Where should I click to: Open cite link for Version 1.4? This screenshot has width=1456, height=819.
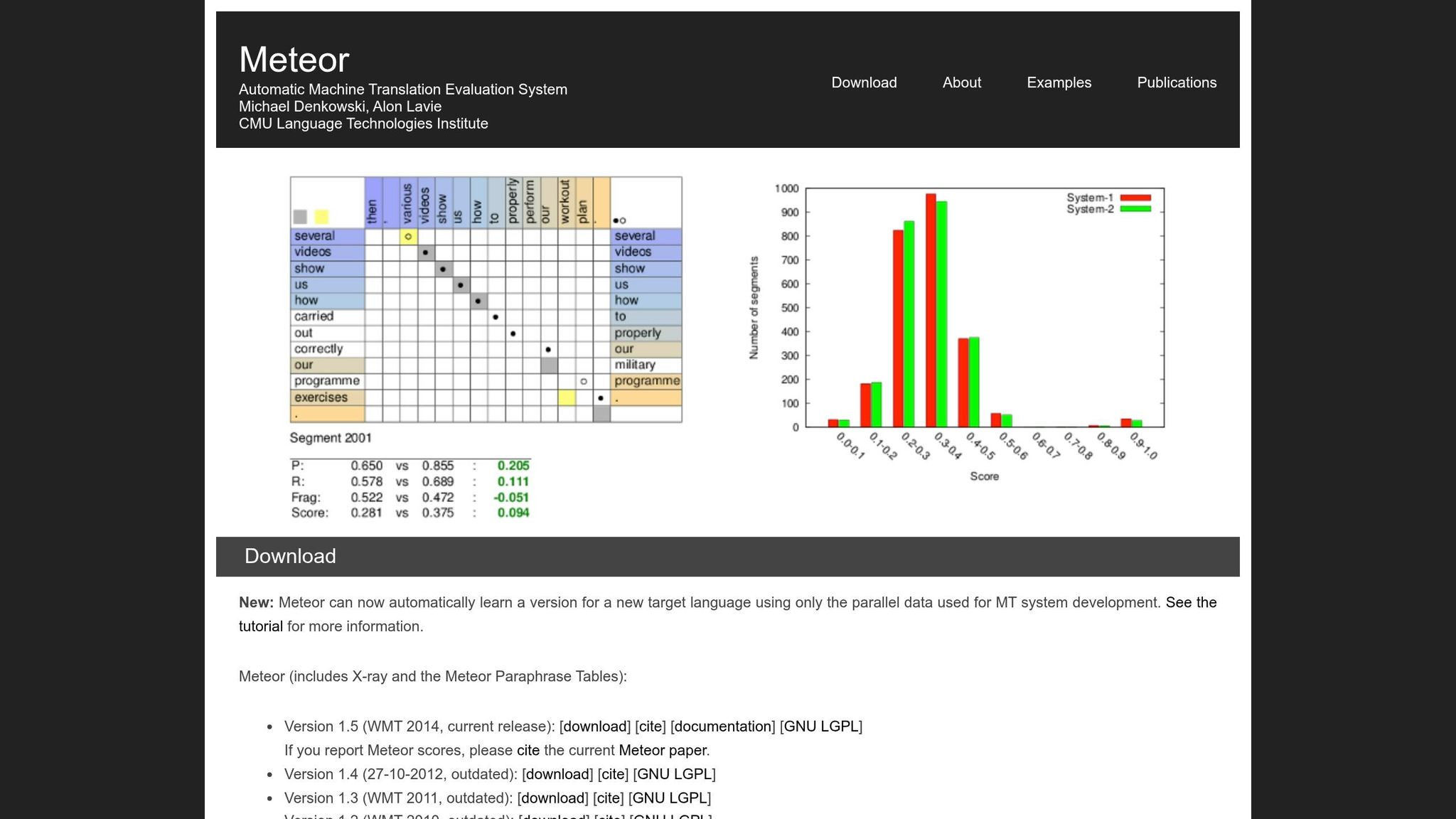pyautogui.click(x=613, y=774)
